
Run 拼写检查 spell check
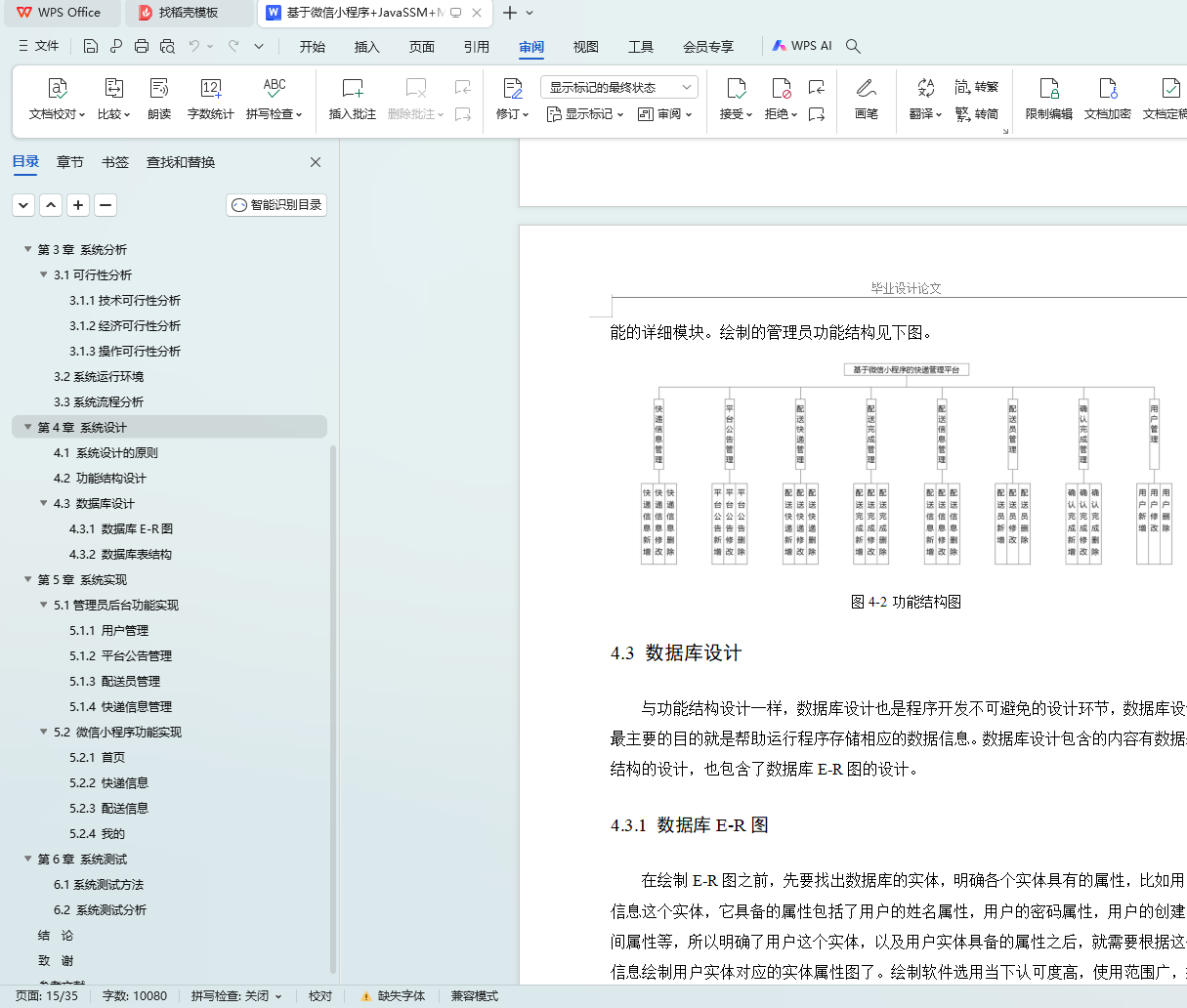(x=275, y=100)
